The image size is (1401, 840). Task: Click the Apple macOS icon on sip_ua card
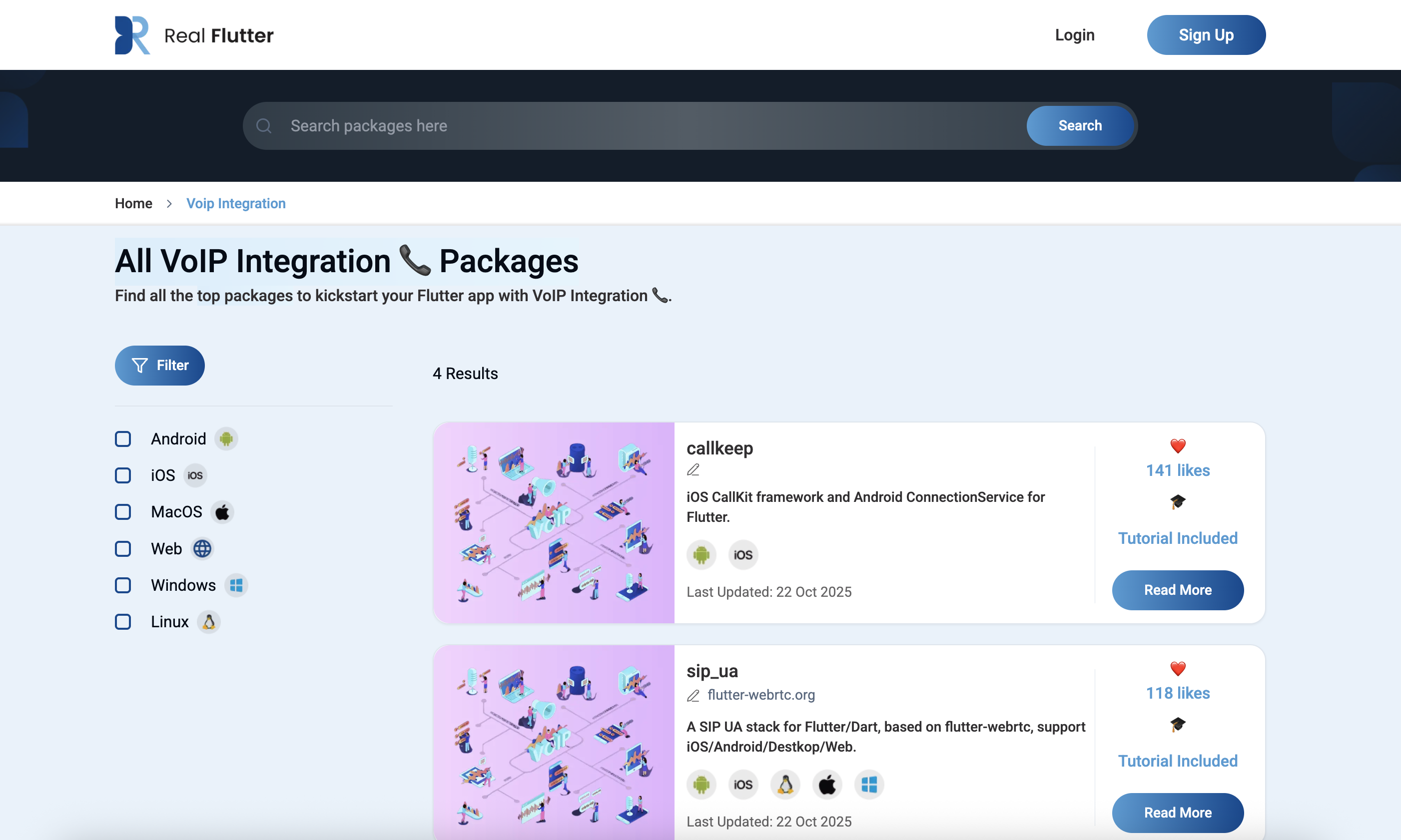[x=827, y=785]
